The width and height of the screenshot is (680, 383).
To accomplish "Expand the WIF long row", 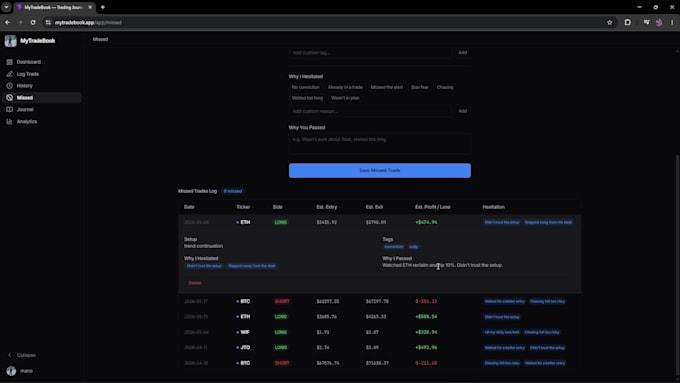I will 379,332.
